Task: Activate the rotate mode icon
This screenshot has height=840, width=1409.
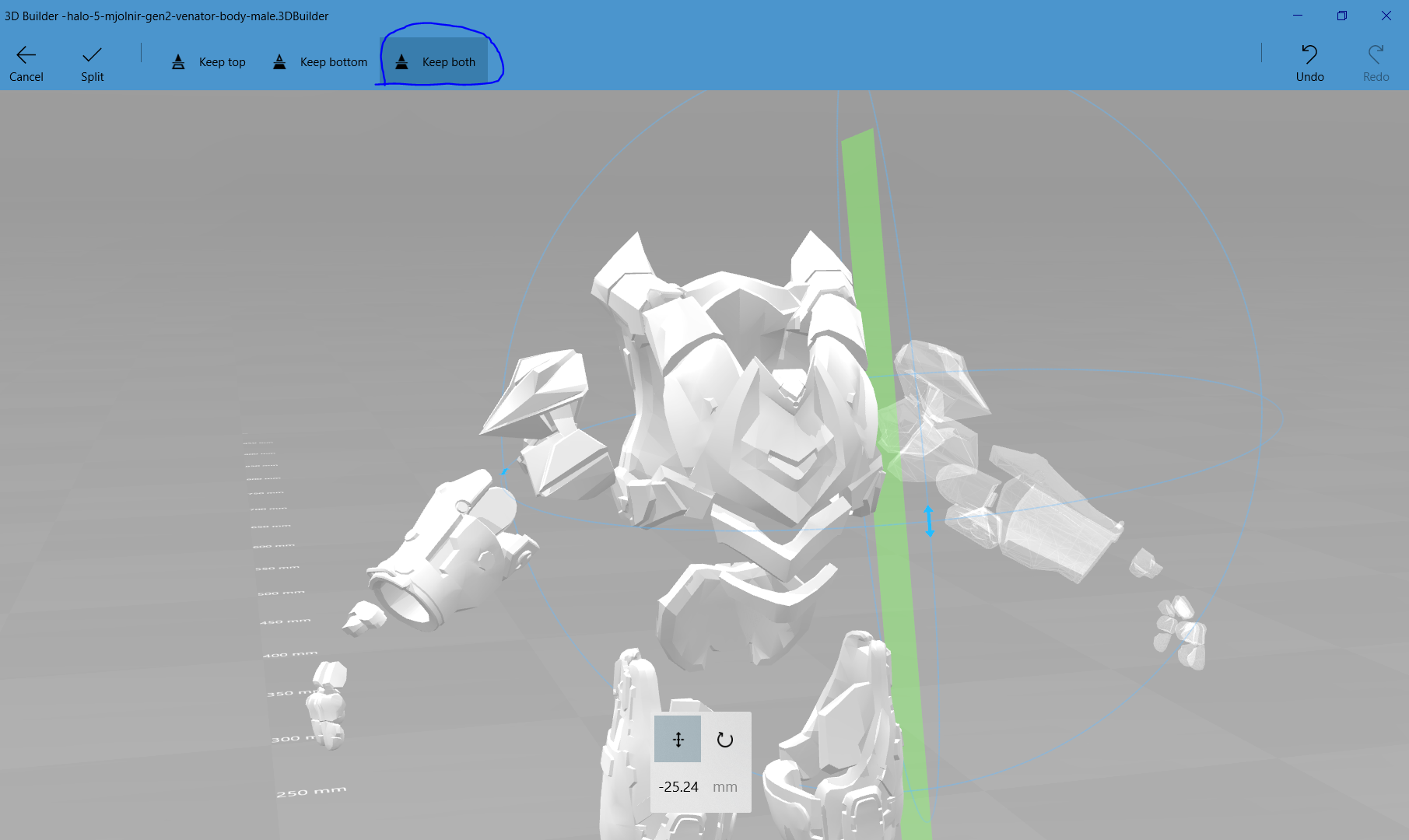Action: pyautogui.click(x=725, y=739)
